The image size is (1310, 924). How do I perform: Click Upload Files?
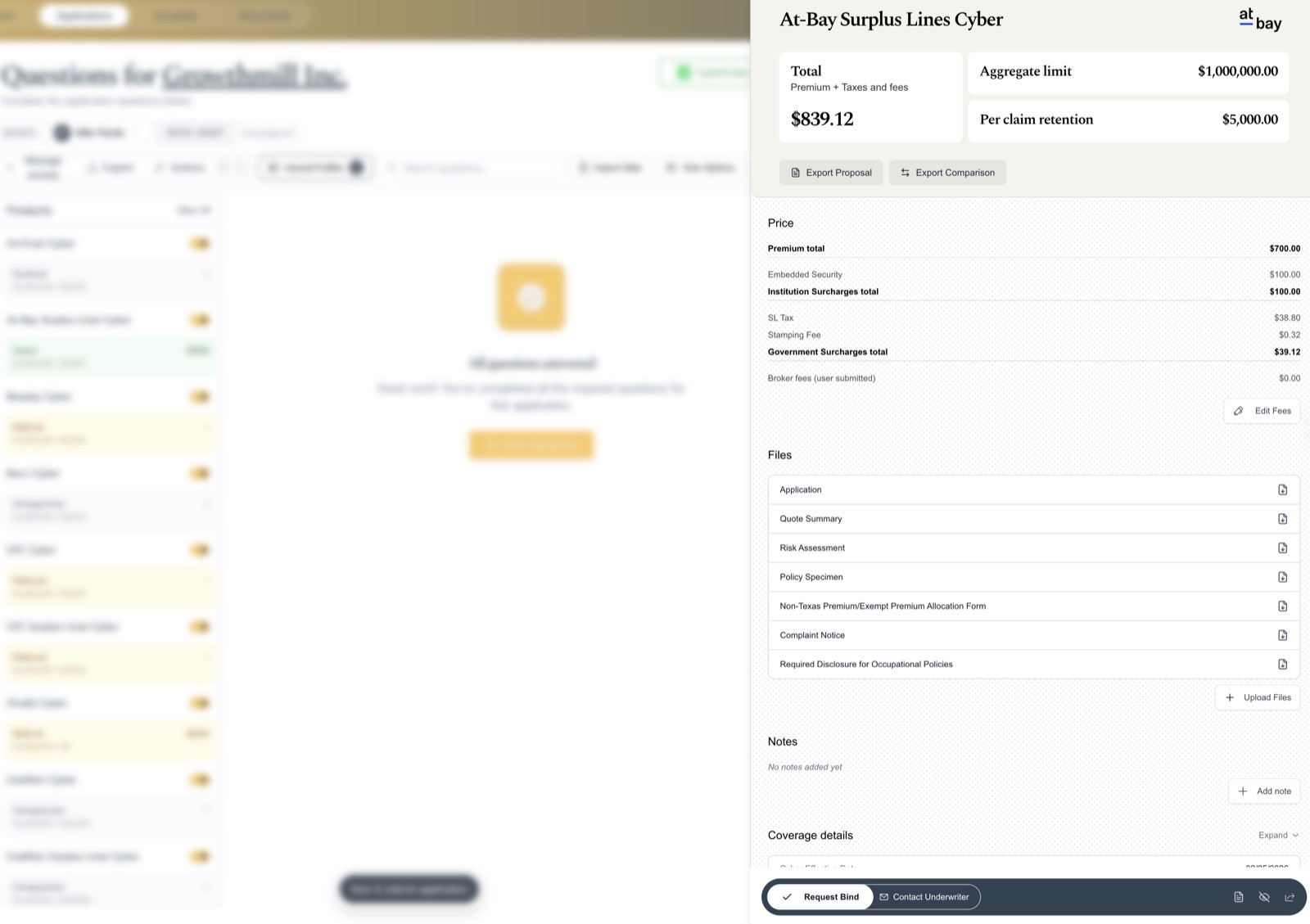pos(1258,697)
